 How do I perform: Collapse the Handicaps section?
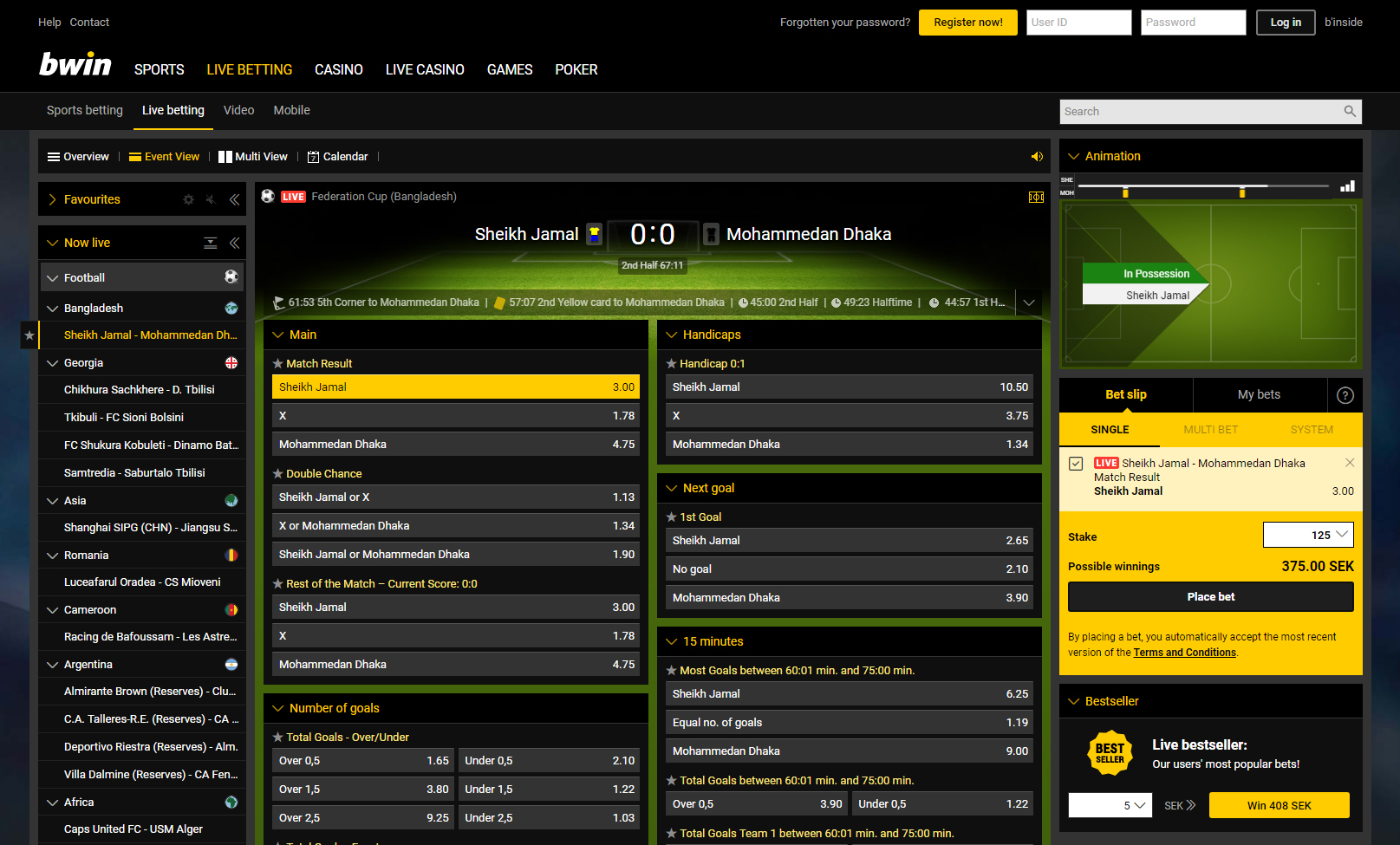click(672, 335)
